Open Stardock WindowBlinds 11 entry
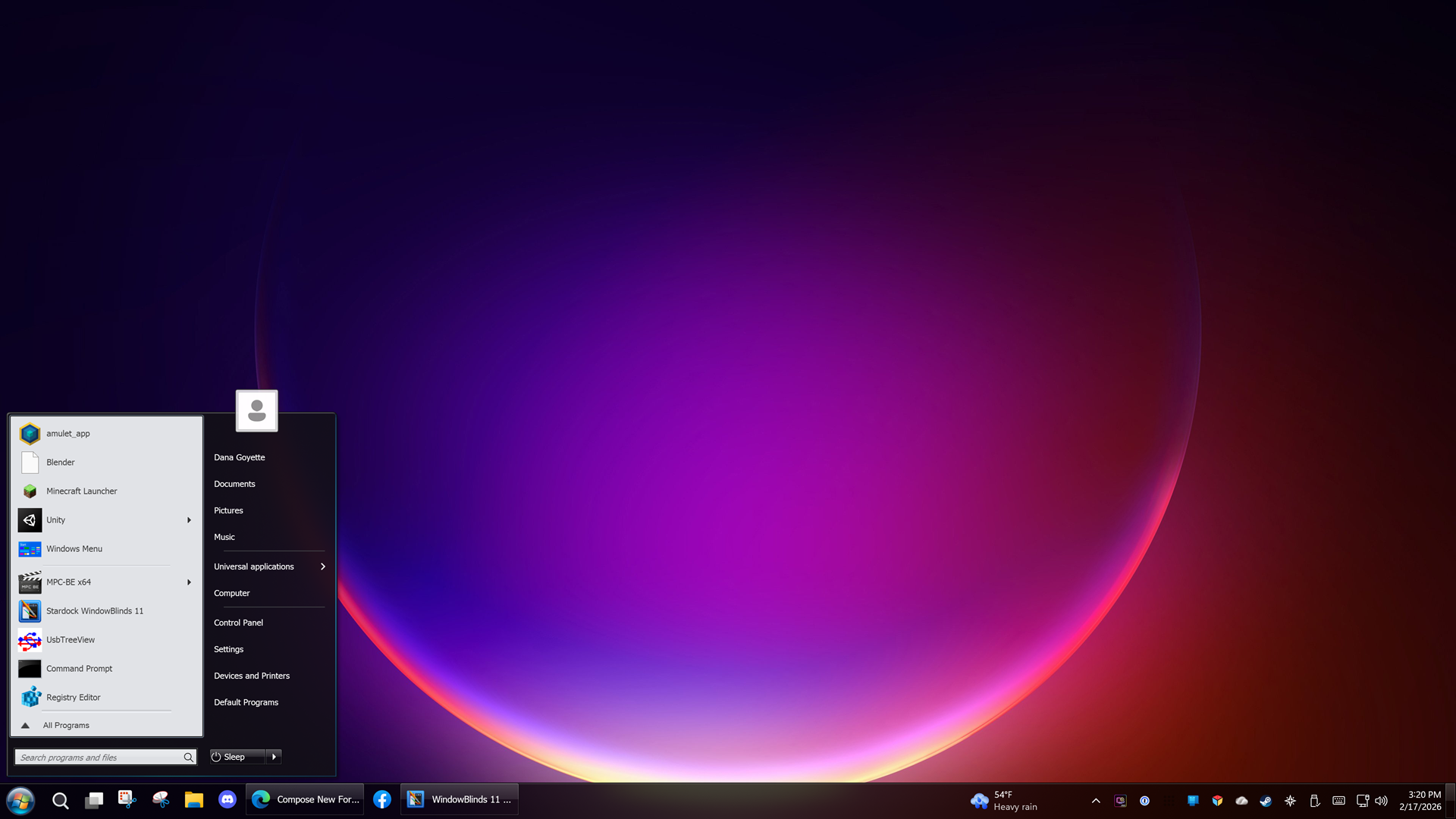Image resolution: width=1456 pixels, height=819 pixels. click(x=94, y=611)
